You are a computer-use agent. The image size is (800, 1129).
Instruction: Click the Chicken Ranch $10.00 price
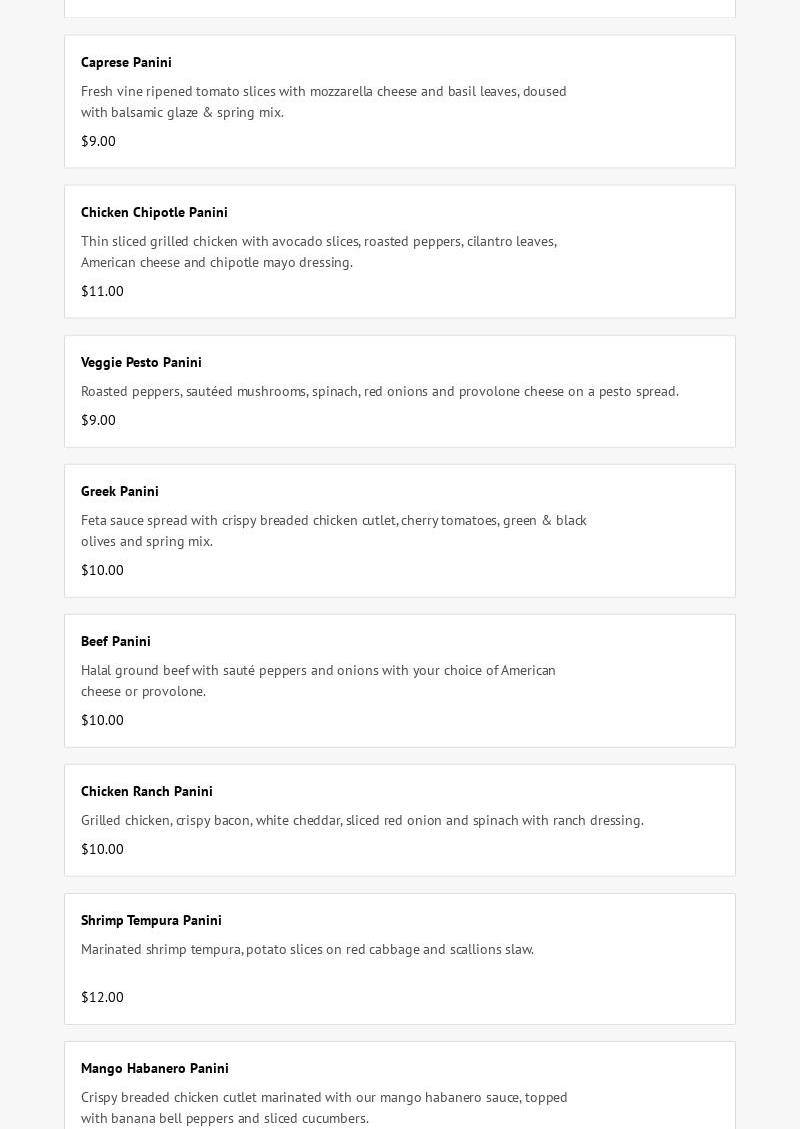point(102,849)
